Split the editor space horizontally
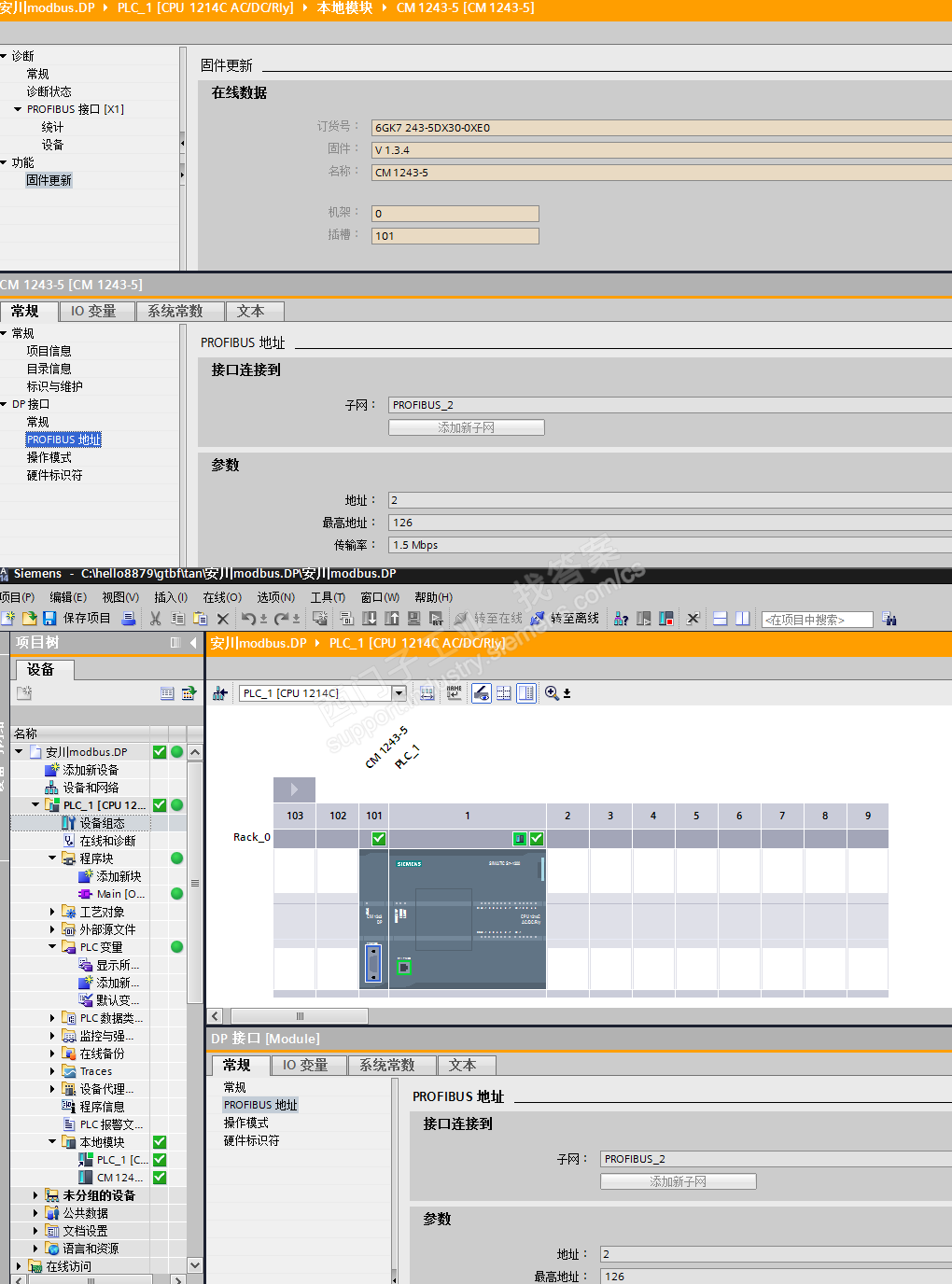The height and width of the screenshot is (1284, 952). coord(720,618)
